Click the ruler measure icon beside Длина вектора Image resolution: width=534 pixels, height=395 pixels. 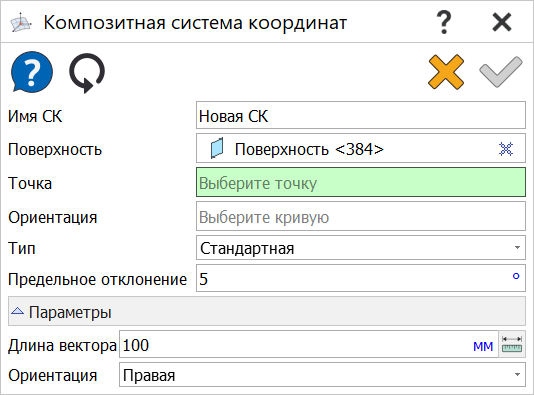pyautogui.click(x=512, y=344)
